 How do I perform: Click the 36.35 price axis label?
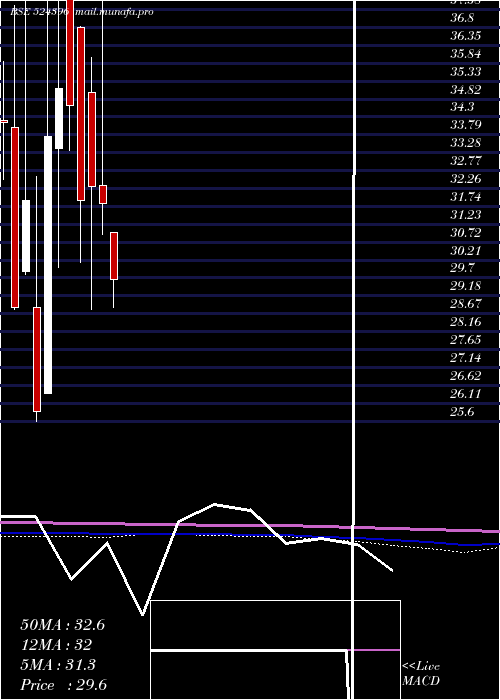pos(466,36)
